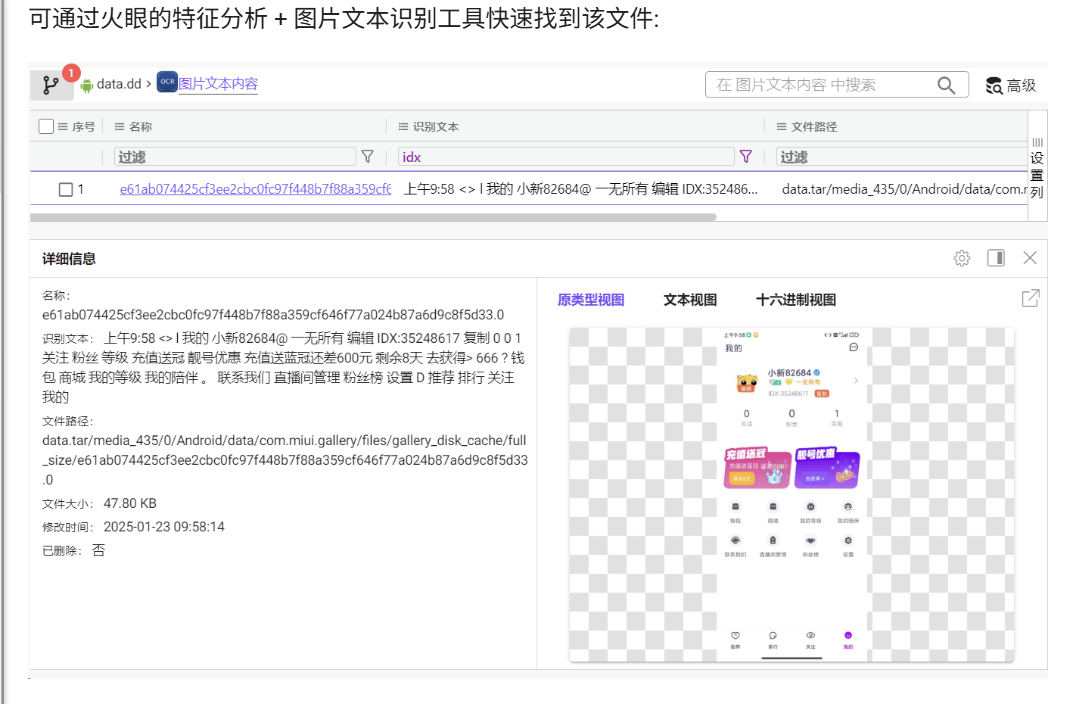The height and width of the screenshot is (704, 1071).
Task: Click the search magnifier icon
Action: click(946, 86)
